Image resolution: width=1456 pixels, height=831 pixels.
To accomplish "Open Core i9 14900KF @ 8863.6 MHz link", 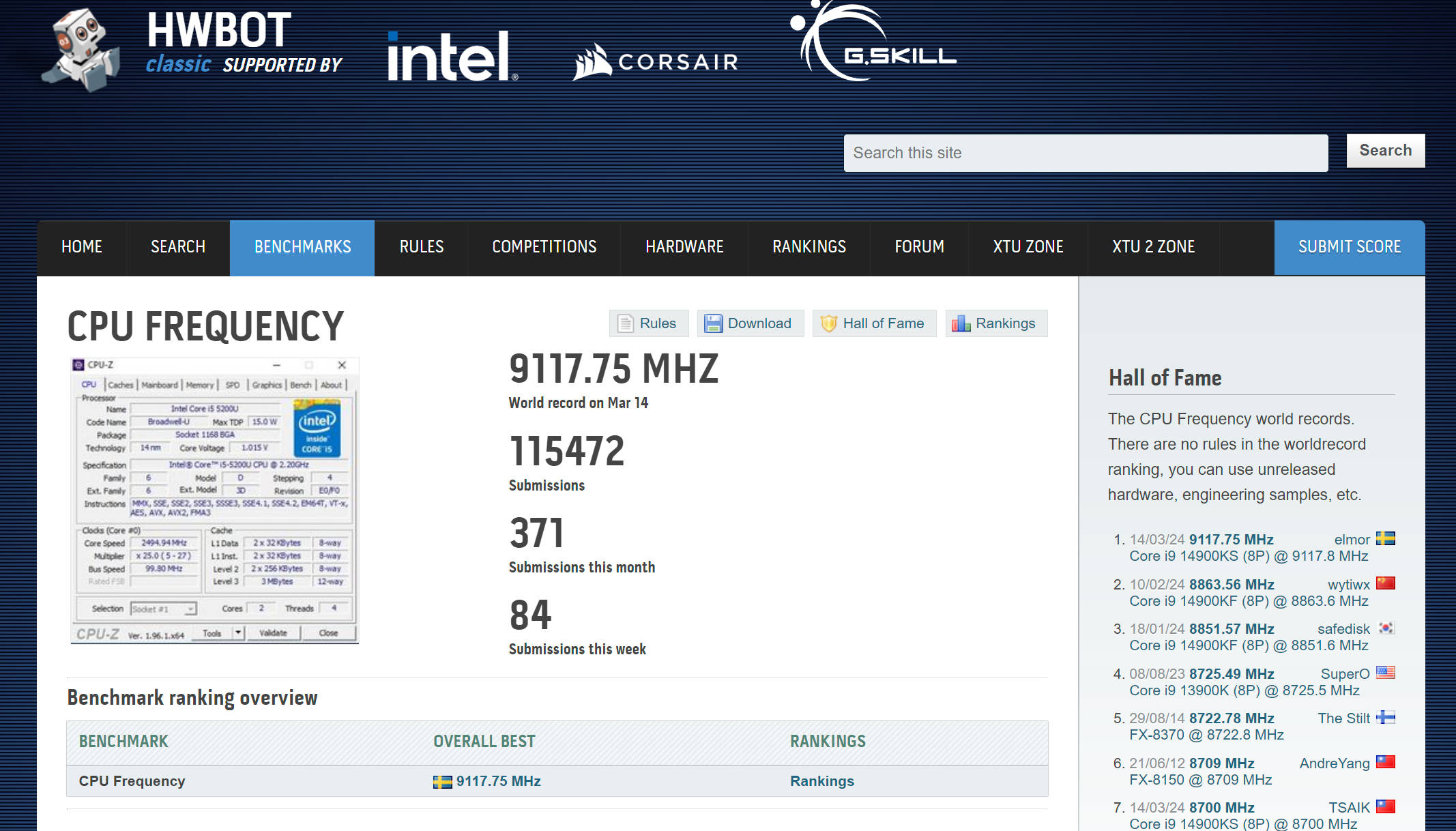I will 1249,601.
